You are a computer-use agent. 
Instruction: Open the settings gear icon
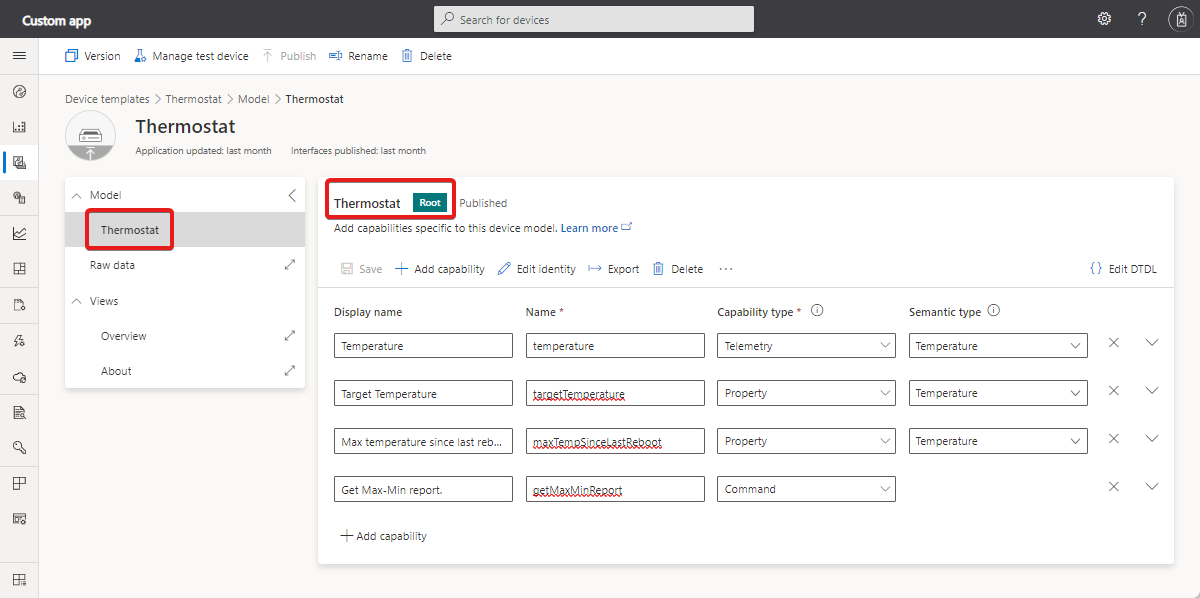pyautogui.click(x=1104, y=19)
